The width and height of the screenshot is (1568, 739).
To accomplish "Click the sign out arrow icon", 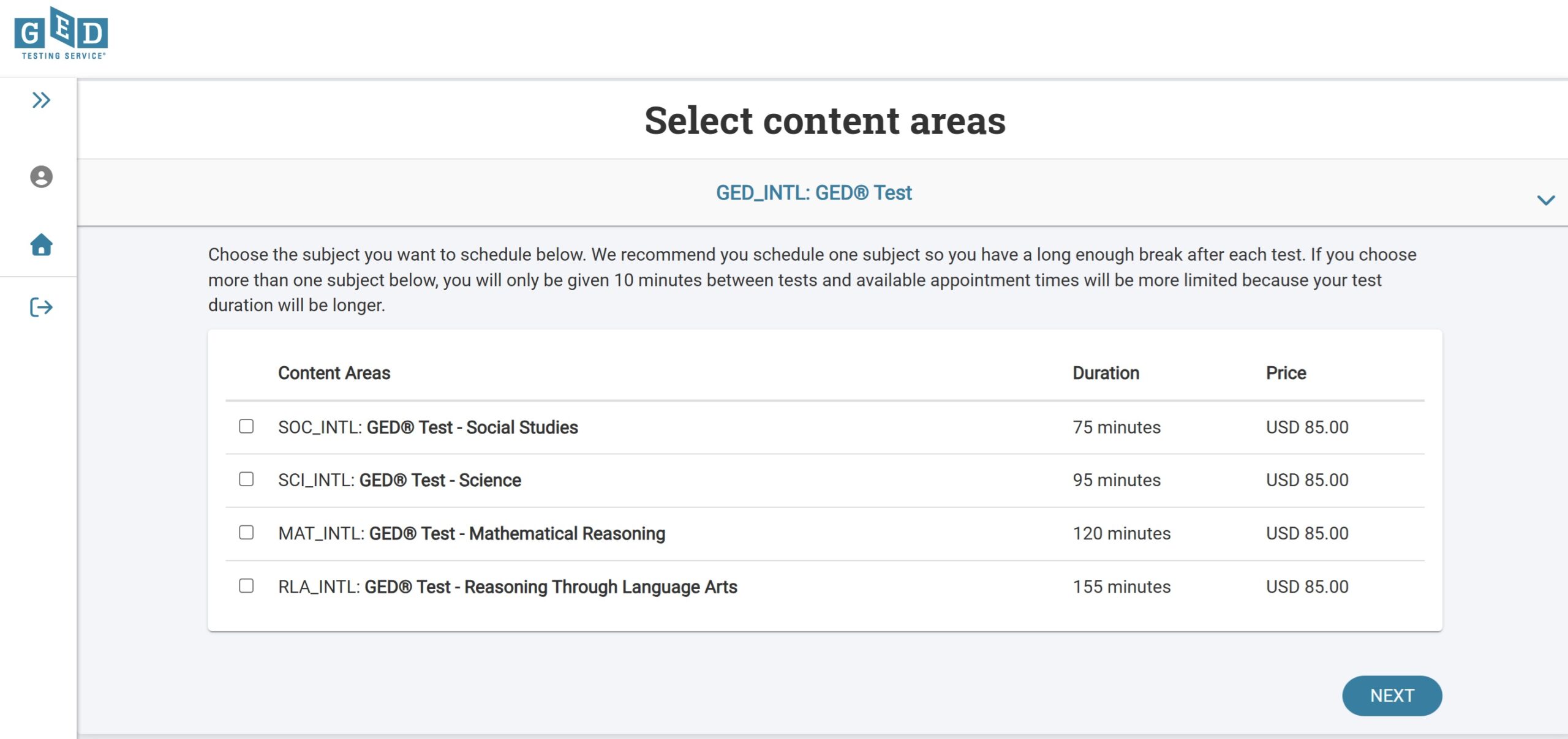I will [41, 307].
